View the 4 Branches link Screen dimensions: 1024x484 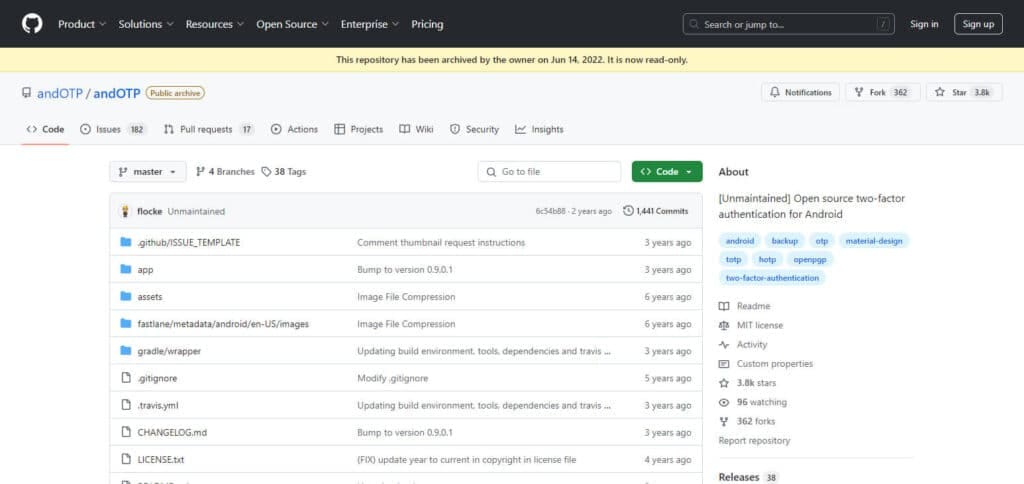(225, 172)
